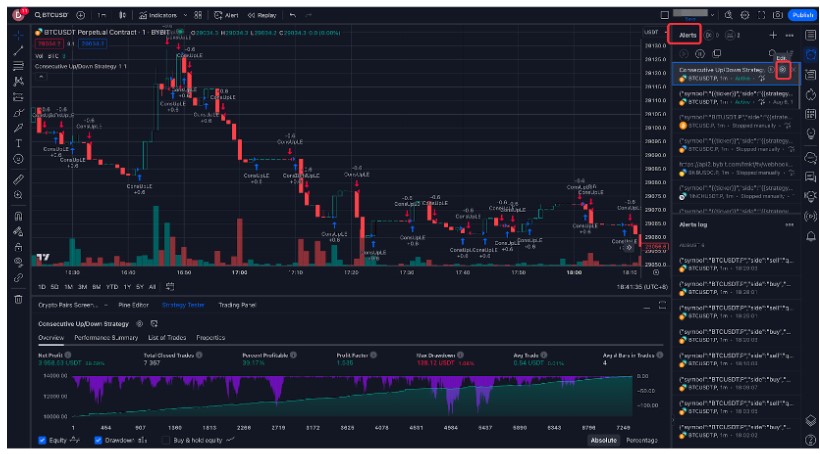Add symbol to compare with plus icon

pyautogui.click(x=81, y=15)
